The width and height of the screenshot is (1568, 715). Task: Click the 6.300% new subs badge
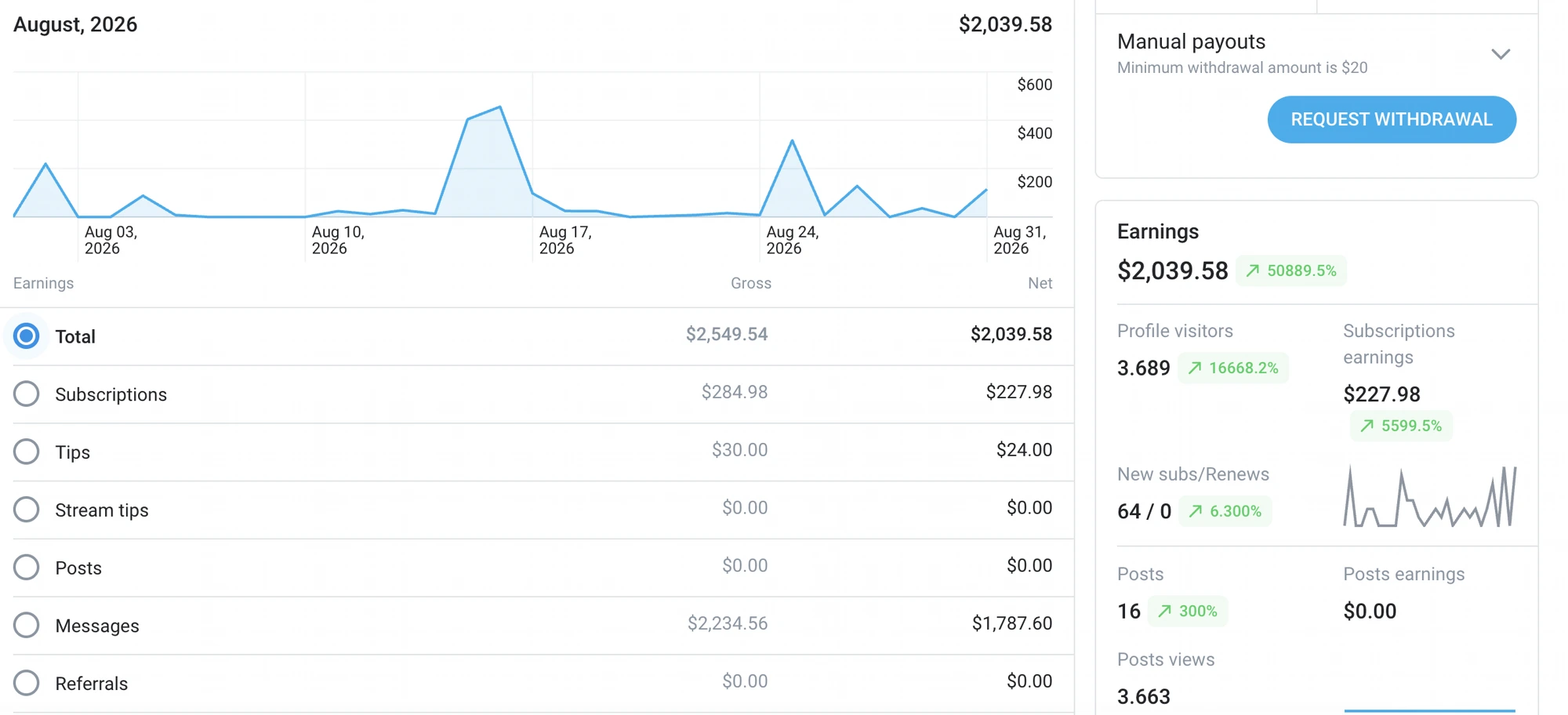tap(1225, 511)
